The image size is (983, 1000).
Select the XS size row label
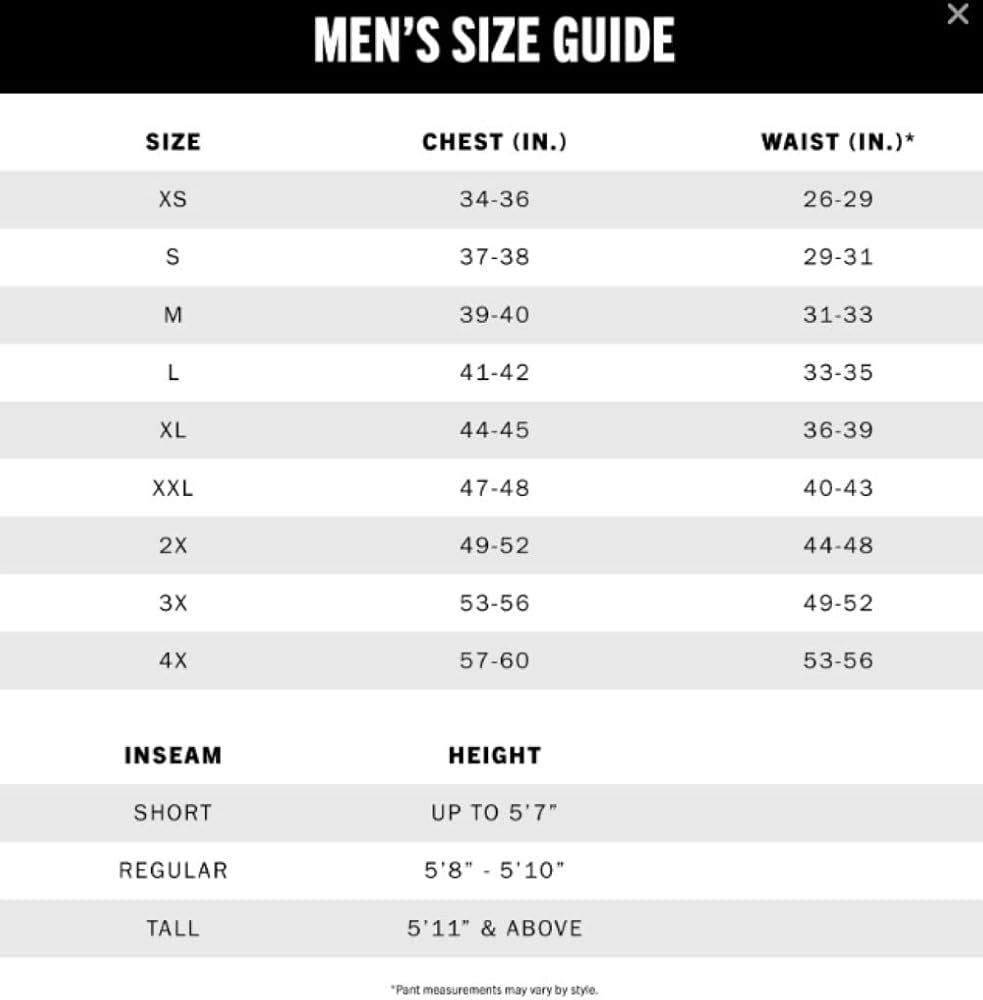click(173, 199)
